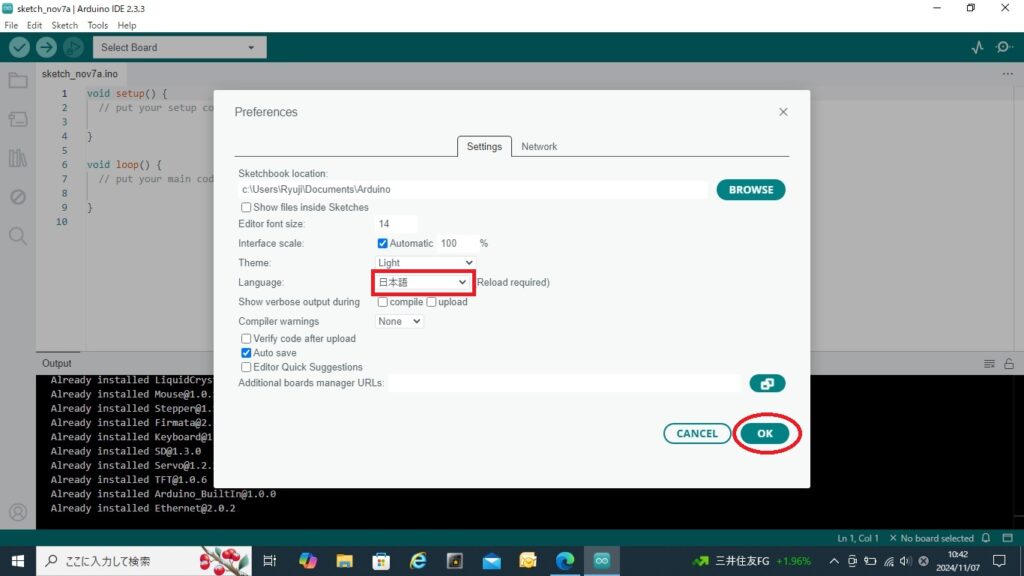Screen dimensions: 1024x576
Task: Enable verbose output during upload
Action: 431,302
